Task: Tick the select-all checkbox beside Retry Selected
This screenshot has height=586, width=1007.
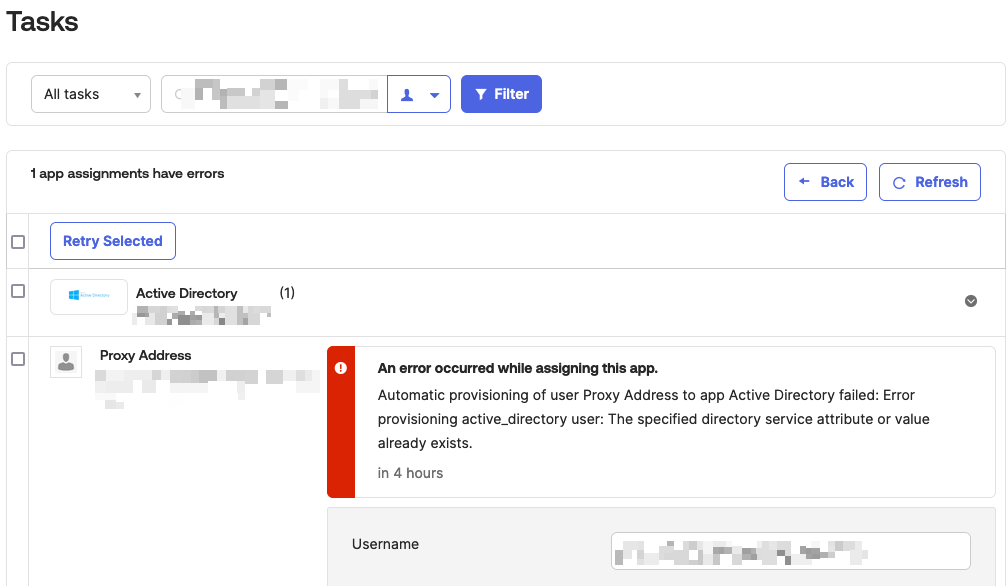Action: (x=18, y=242)
